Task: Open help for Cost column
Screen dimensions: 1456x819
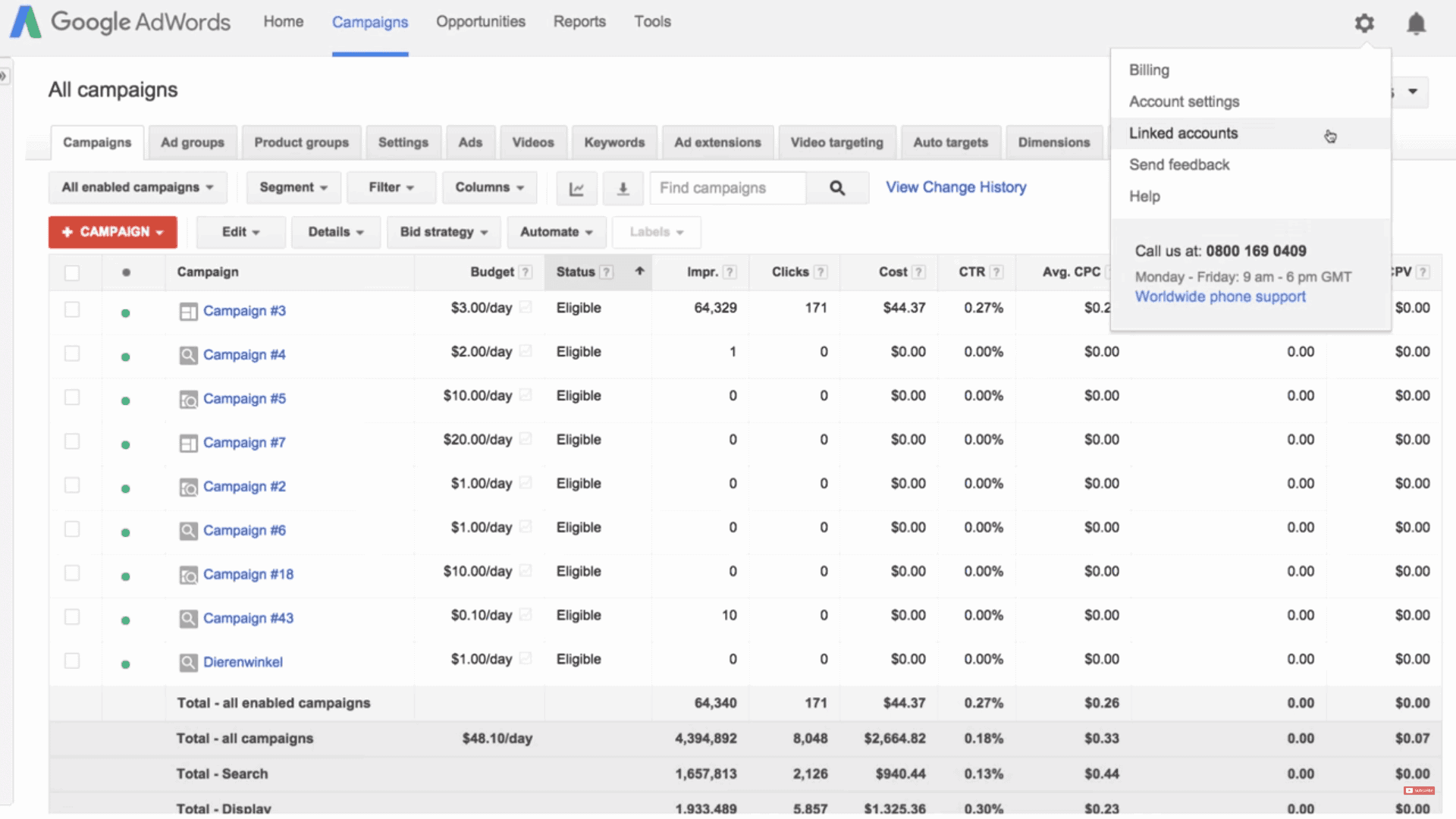Action: click(x=918, y=272)
